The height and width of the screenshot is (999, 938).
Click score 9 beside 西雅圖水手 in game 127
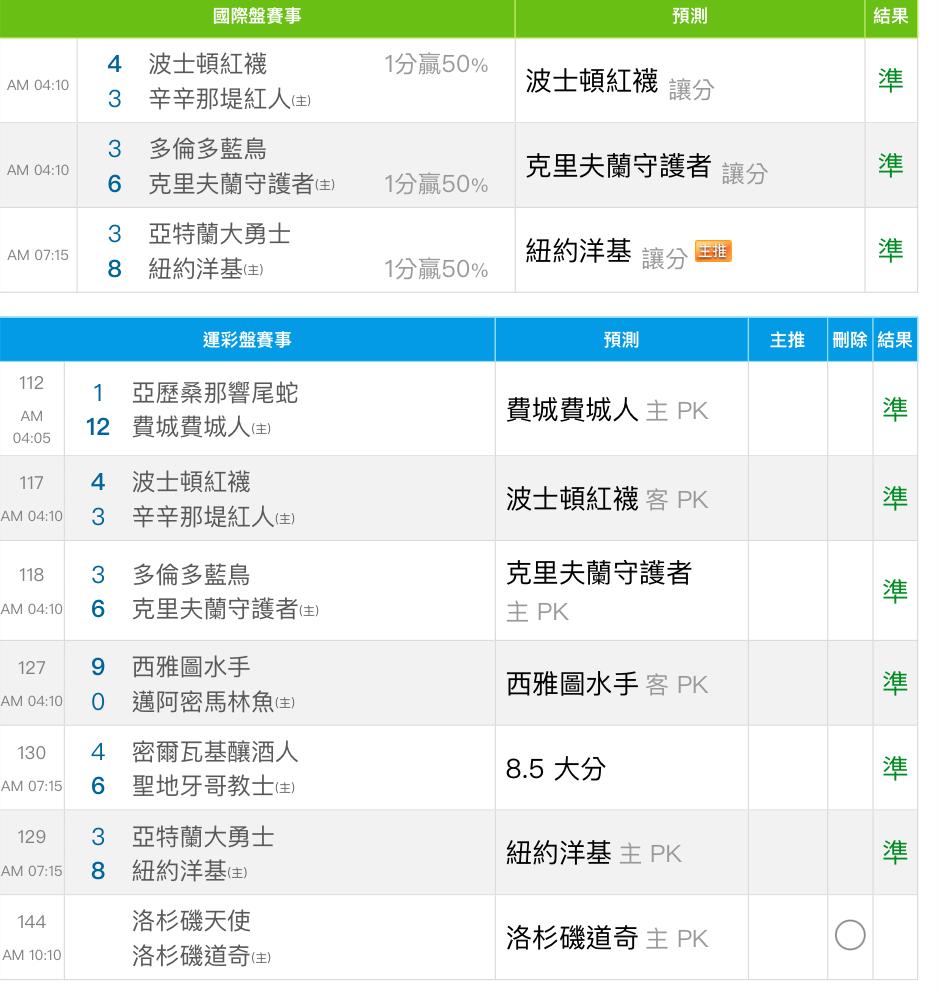pos(97,666)
